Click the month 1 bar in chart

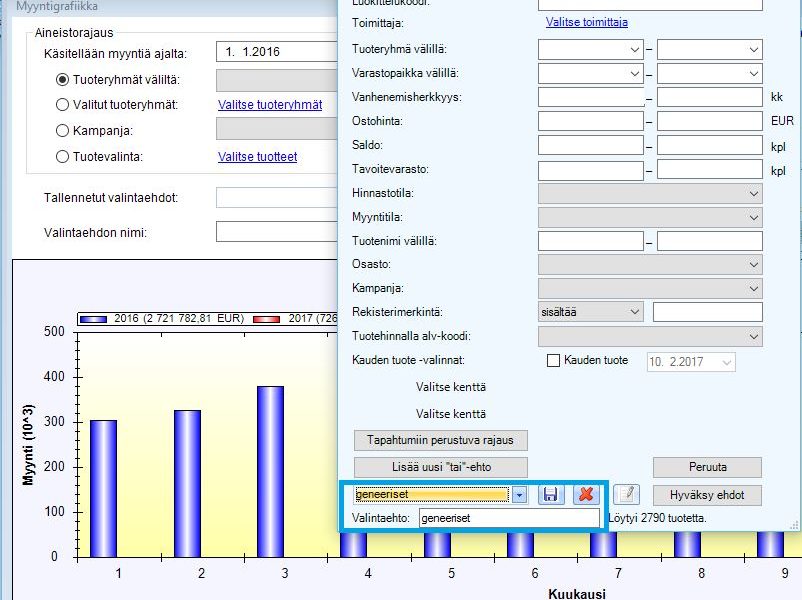click(103, 488)
